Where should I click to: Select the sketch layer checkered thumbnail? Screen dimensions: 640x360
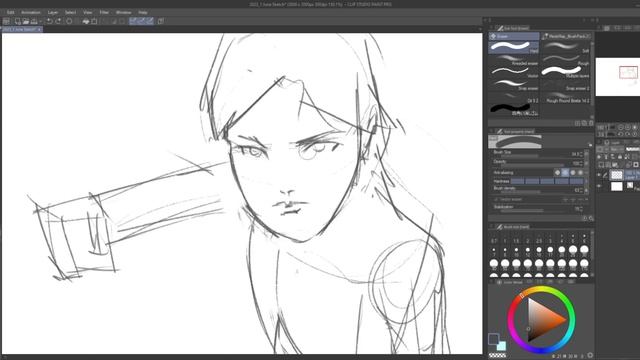[x=617, y=175]
